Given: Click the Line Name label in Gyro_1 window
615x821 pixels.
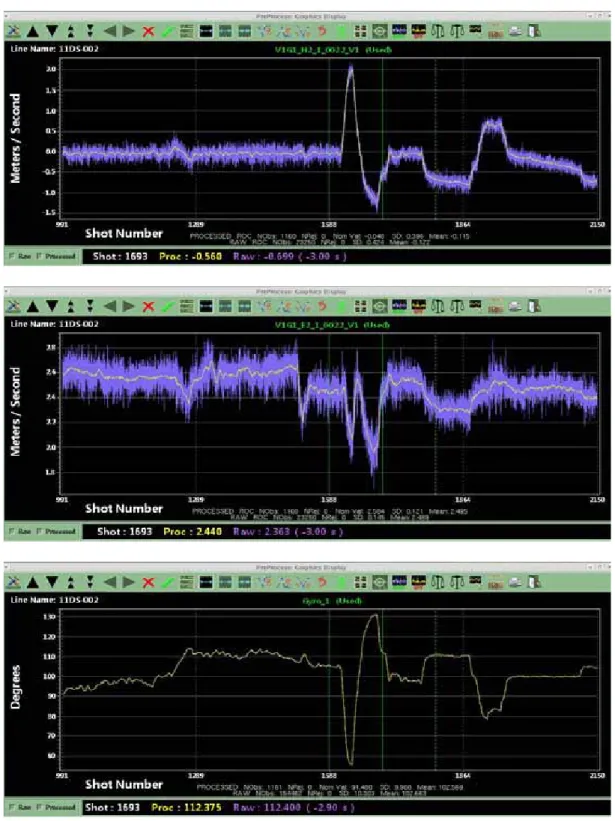Looking at the screenshot, I should click(54, 600).
